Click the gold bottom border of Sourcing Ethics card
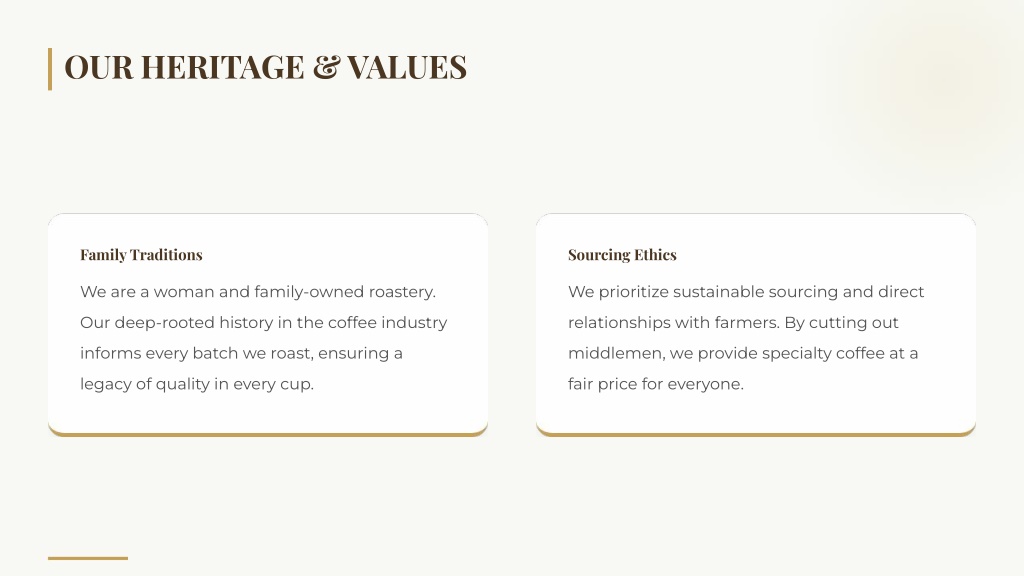The height and width of the screenshot is (576, 1024). [756, 434]
